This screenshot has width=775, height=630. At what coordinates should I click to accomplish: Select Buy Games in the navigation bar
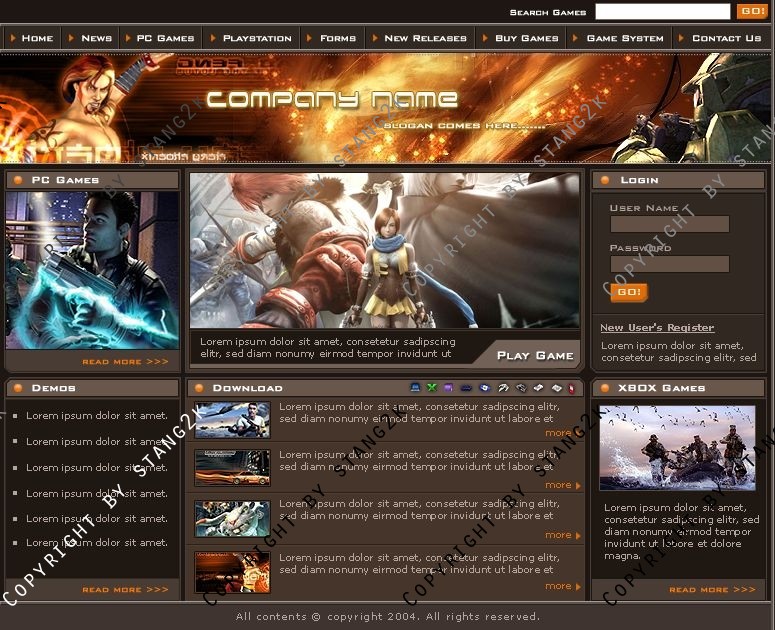click(x=526, y=38)
